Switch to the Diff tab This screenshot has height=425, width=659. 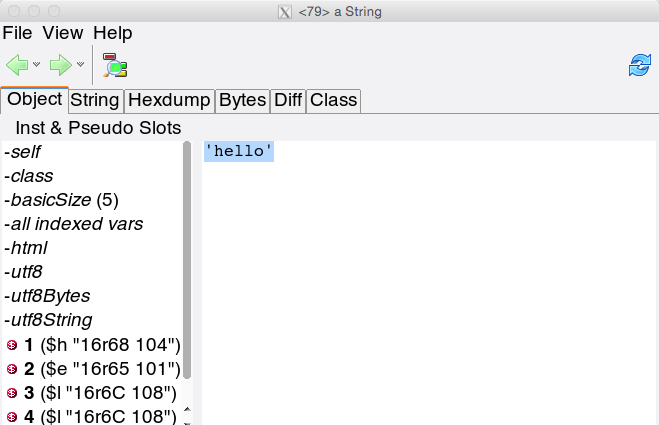(x=288, y=100)
